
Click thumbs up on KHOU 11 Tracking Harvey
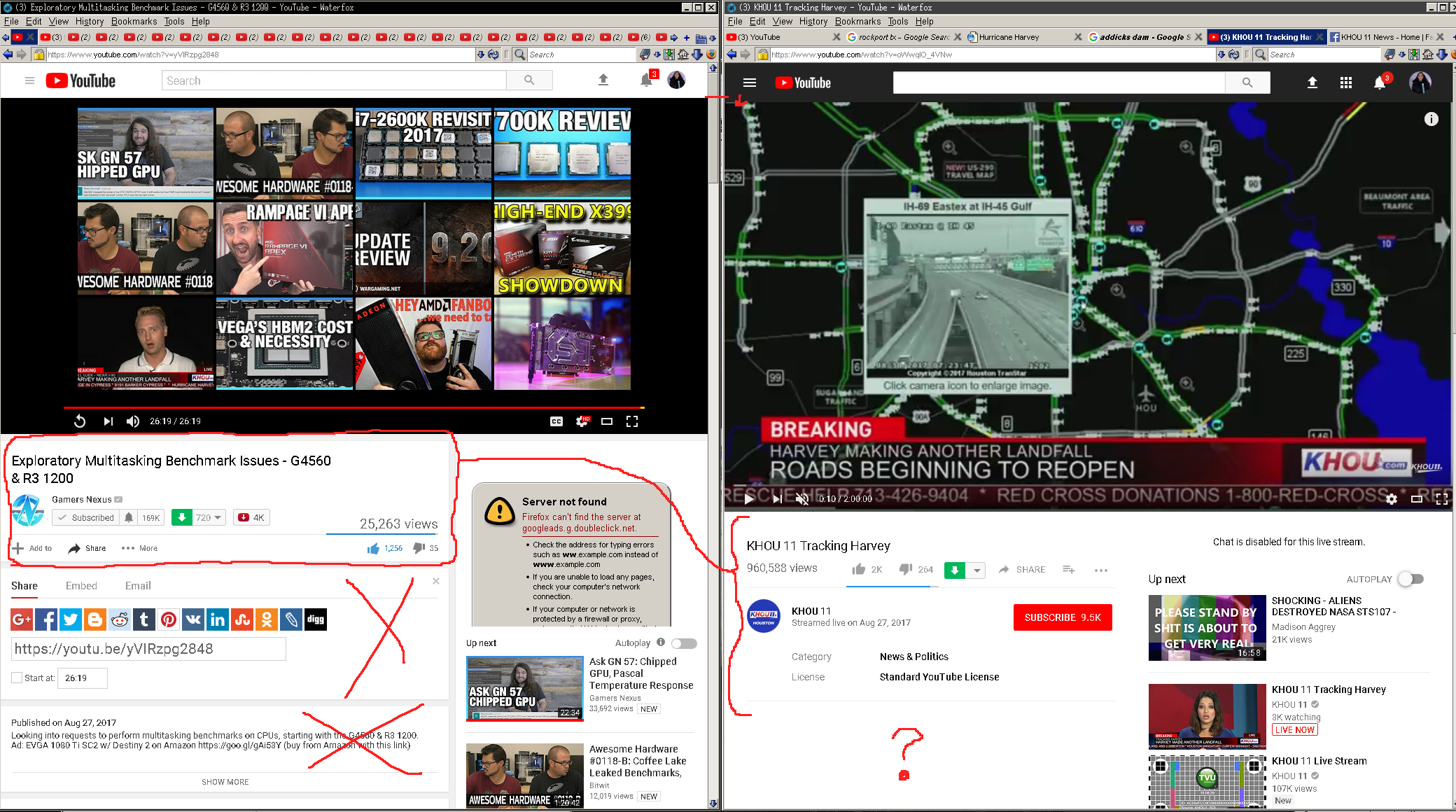(859, 570)
